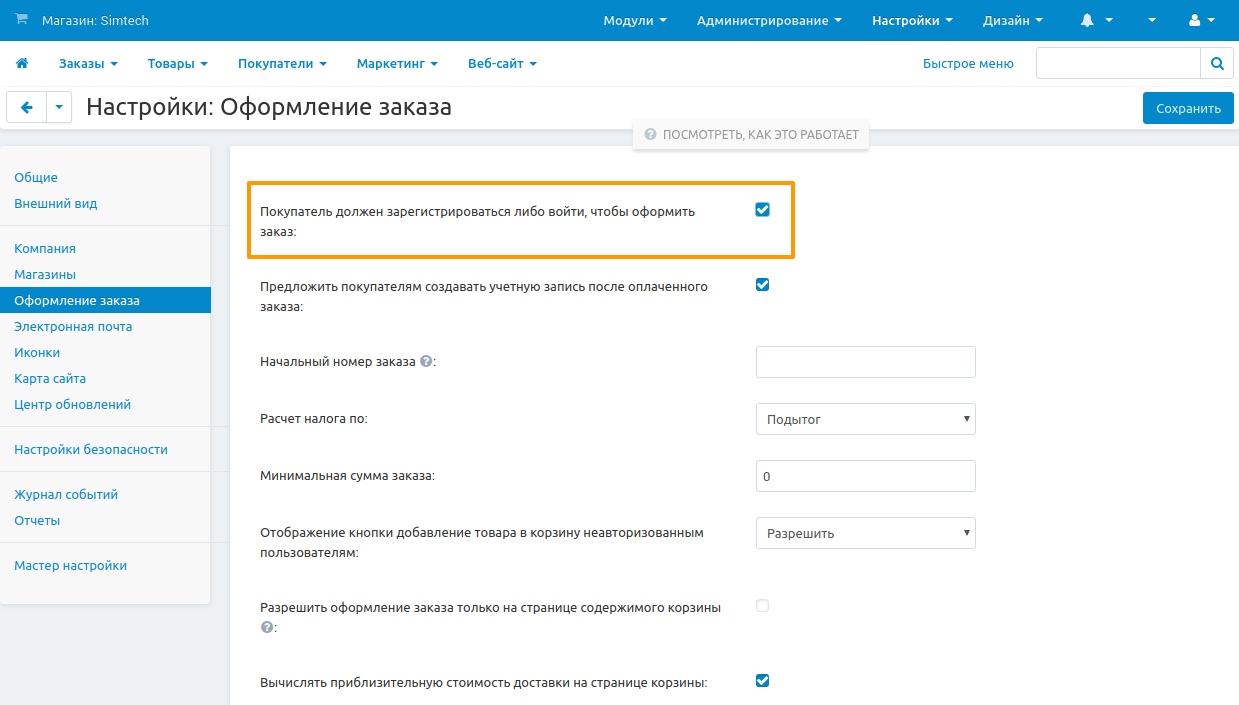Screen dimensions: 1239x705
Task: Click the search magnifier icon
Action: [x=1216, y=63]
